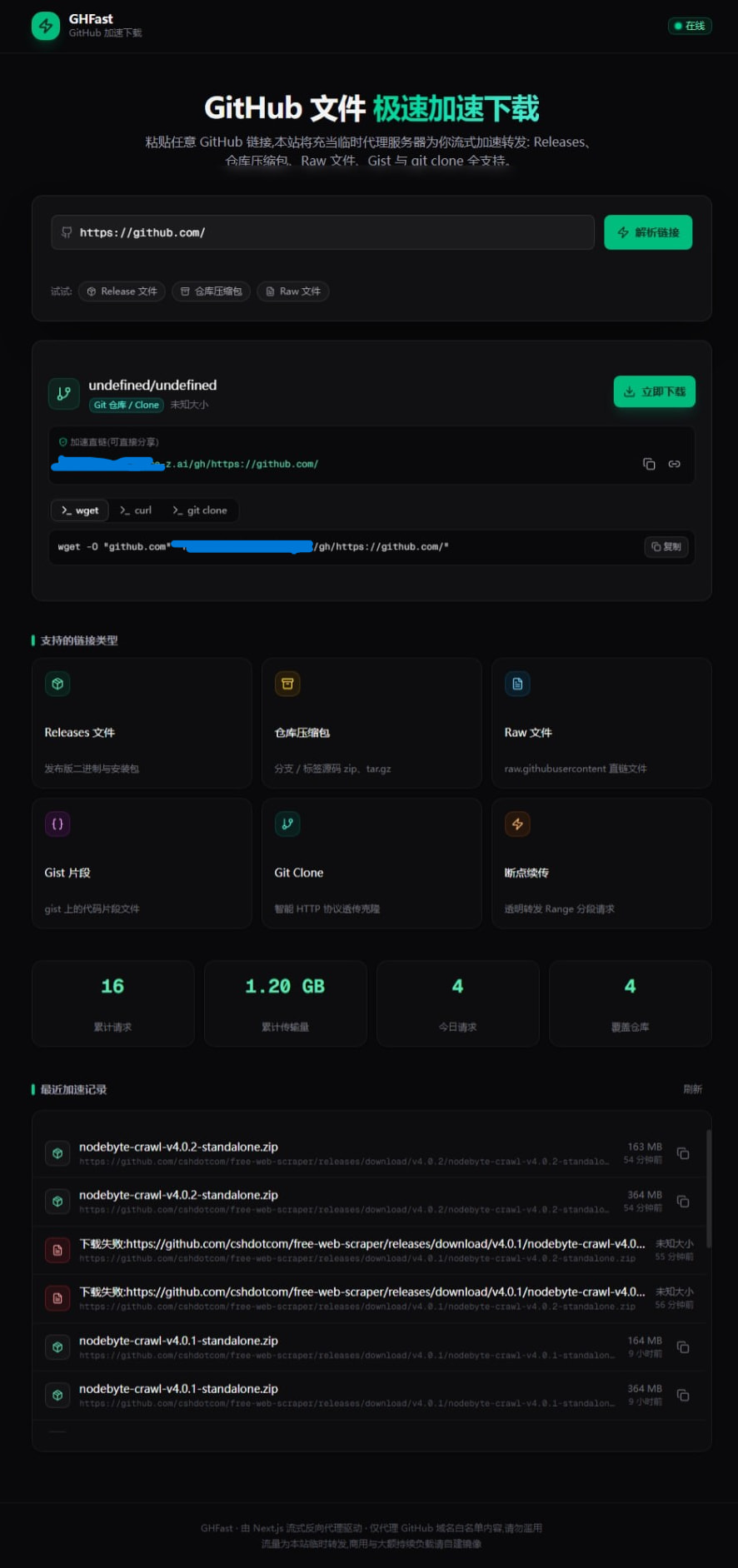Screen dimensions: 738x1568
Task: Click the 断点续传 lightning icon
Action: [x=517, y=824]
